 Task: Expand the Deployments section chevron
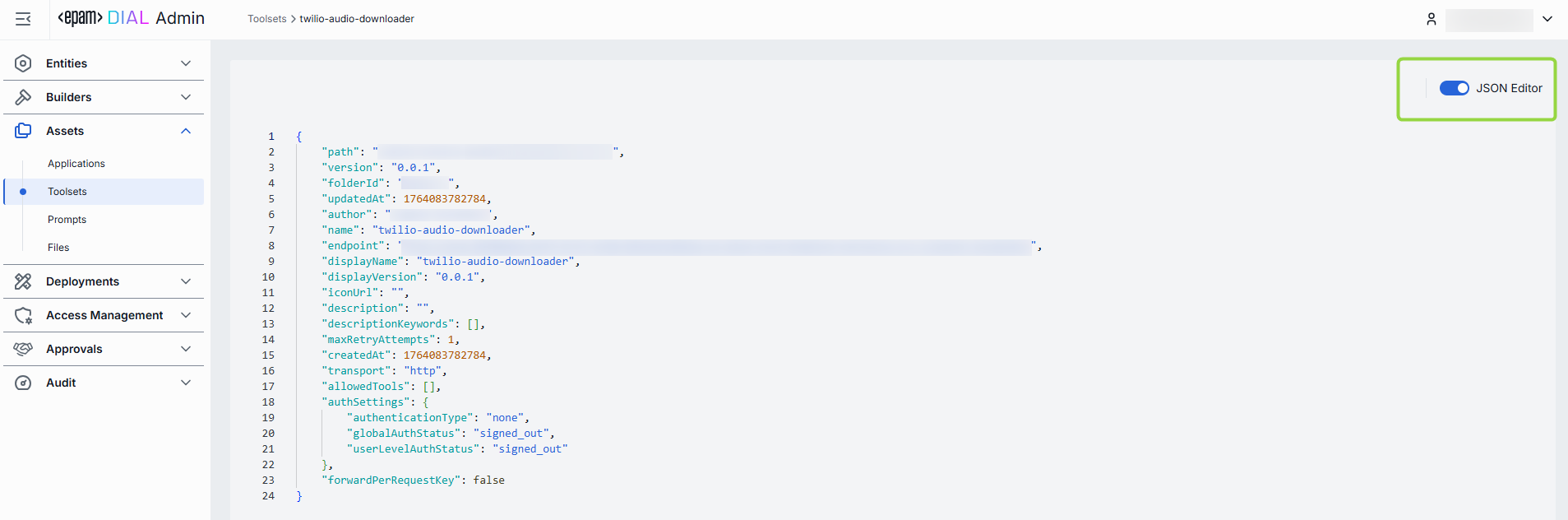coord(186,281)
